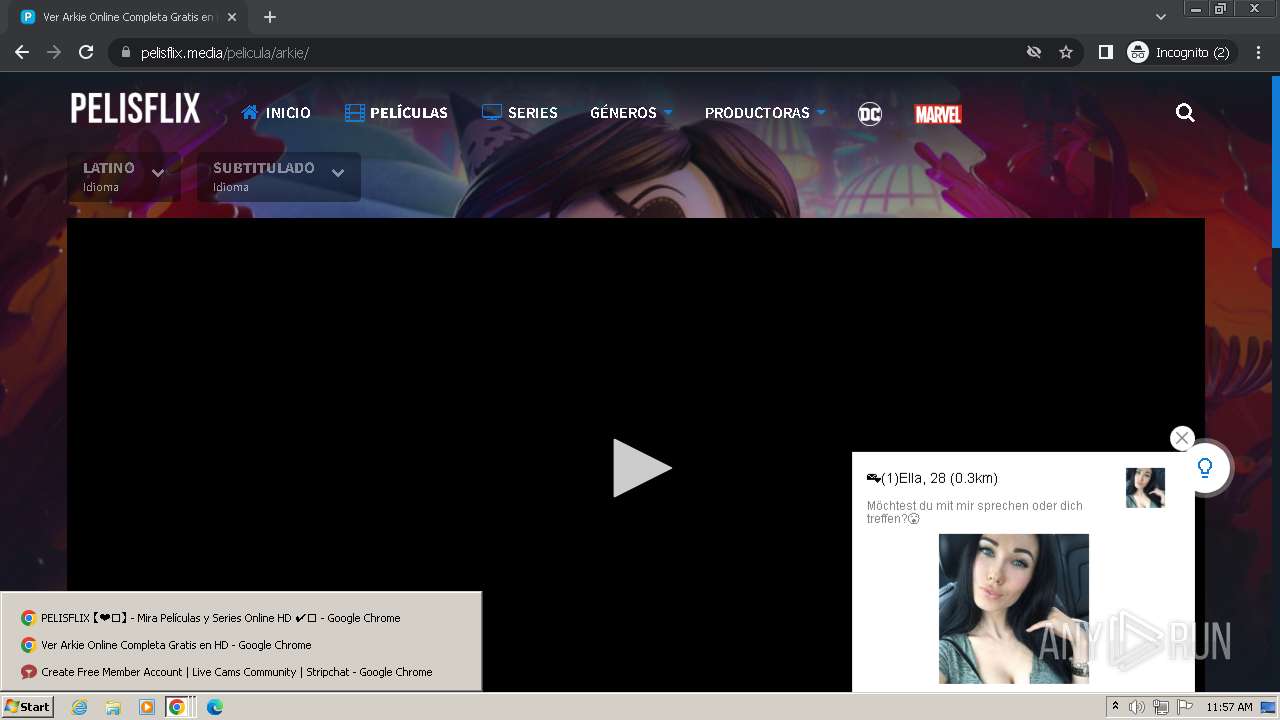The width and height of the screenshot is (1280, 720).
Task: Open the tab search chevron
Action: coord(1160,17)
